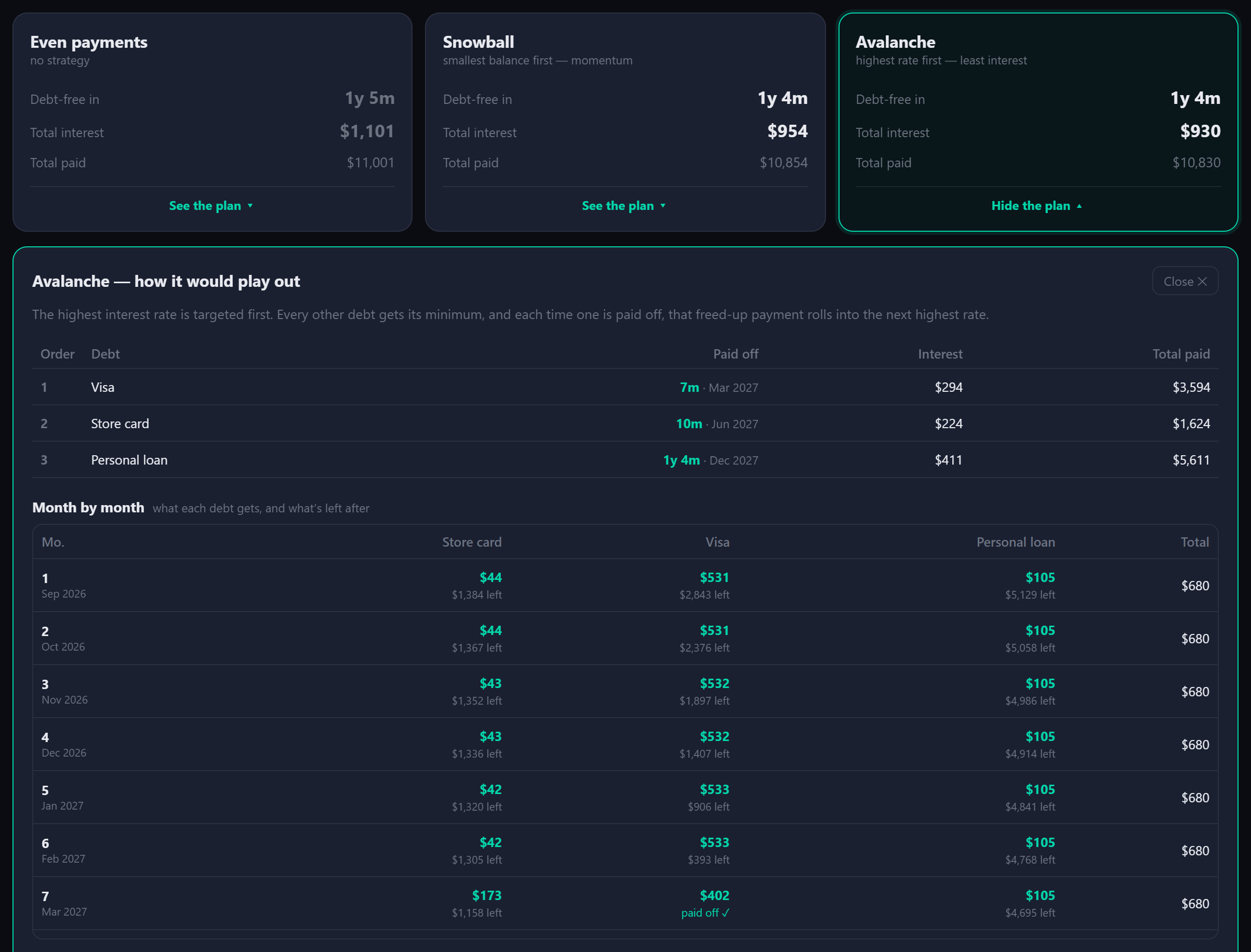Click Visa '$393 left' in Feb 2027
This screenshot has width=1251, height=952.
pyautogui.click(x=708, y=860)
